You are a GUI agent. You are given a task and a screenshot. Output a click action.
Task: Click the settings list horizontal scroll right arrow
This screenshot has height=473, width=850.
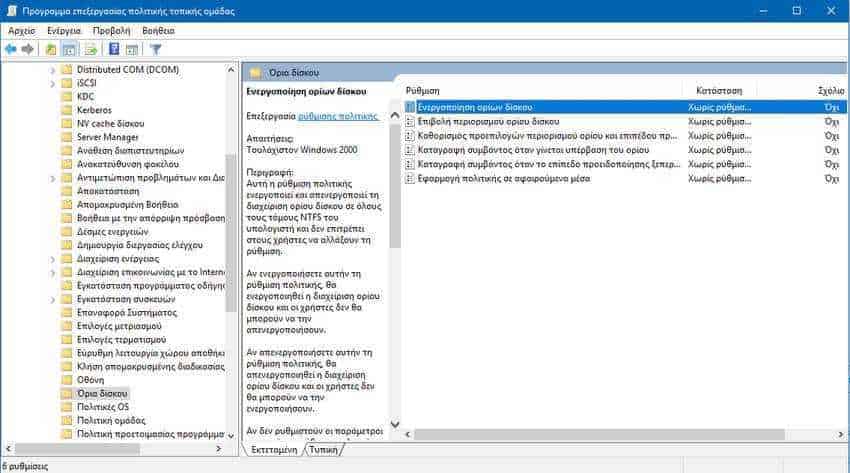(x=841, y=435)
